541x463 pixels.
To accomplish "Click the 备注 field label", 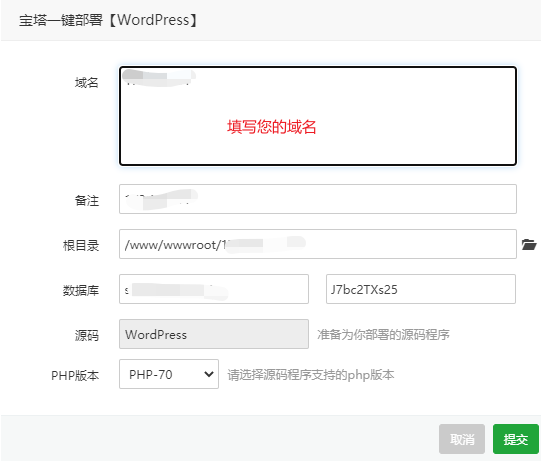I will click(x=87, y=200).
